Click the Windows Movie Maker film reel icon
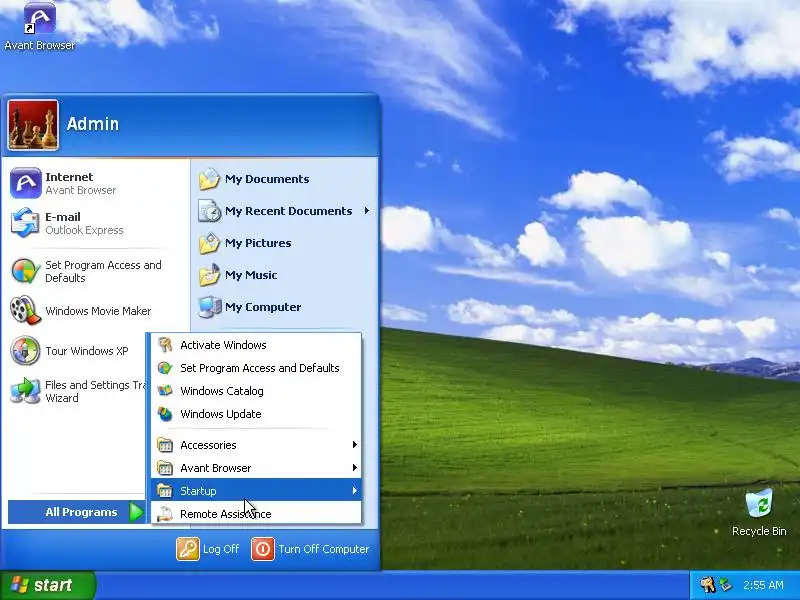 pyautogui.click(x=26, y=310)
